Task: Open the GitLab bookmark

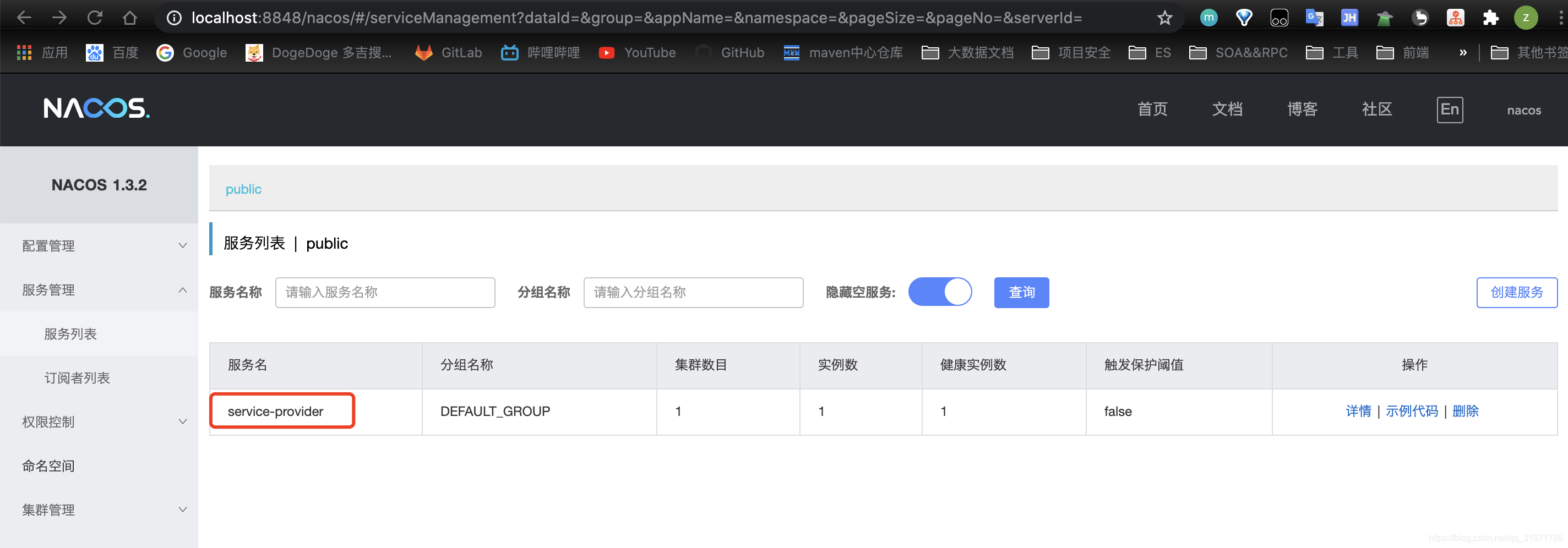Action: (x=448, y=53)
